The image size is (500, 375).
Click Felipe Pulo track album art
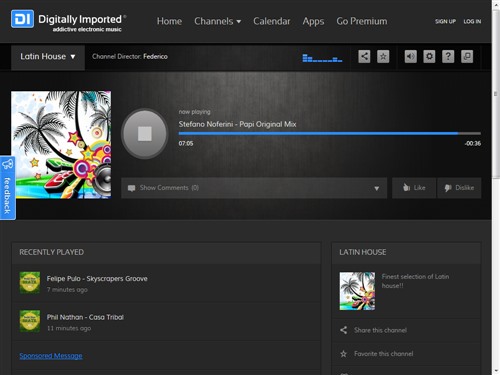tap(30, 282)
